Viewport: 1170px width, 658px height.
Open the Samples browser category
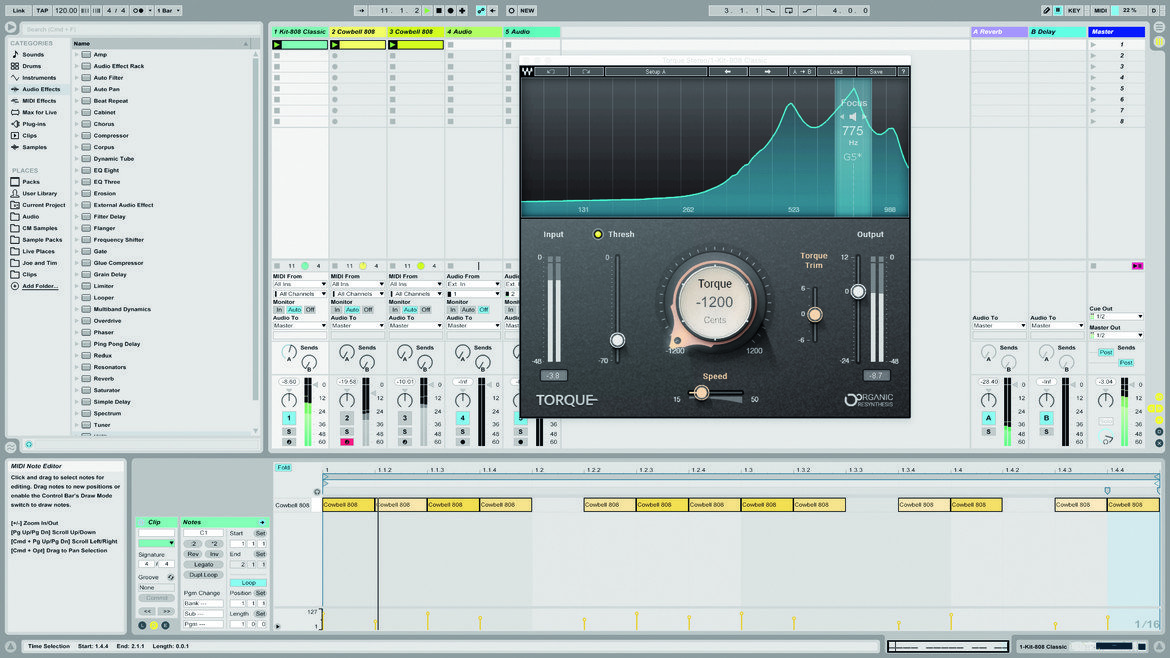34,147
